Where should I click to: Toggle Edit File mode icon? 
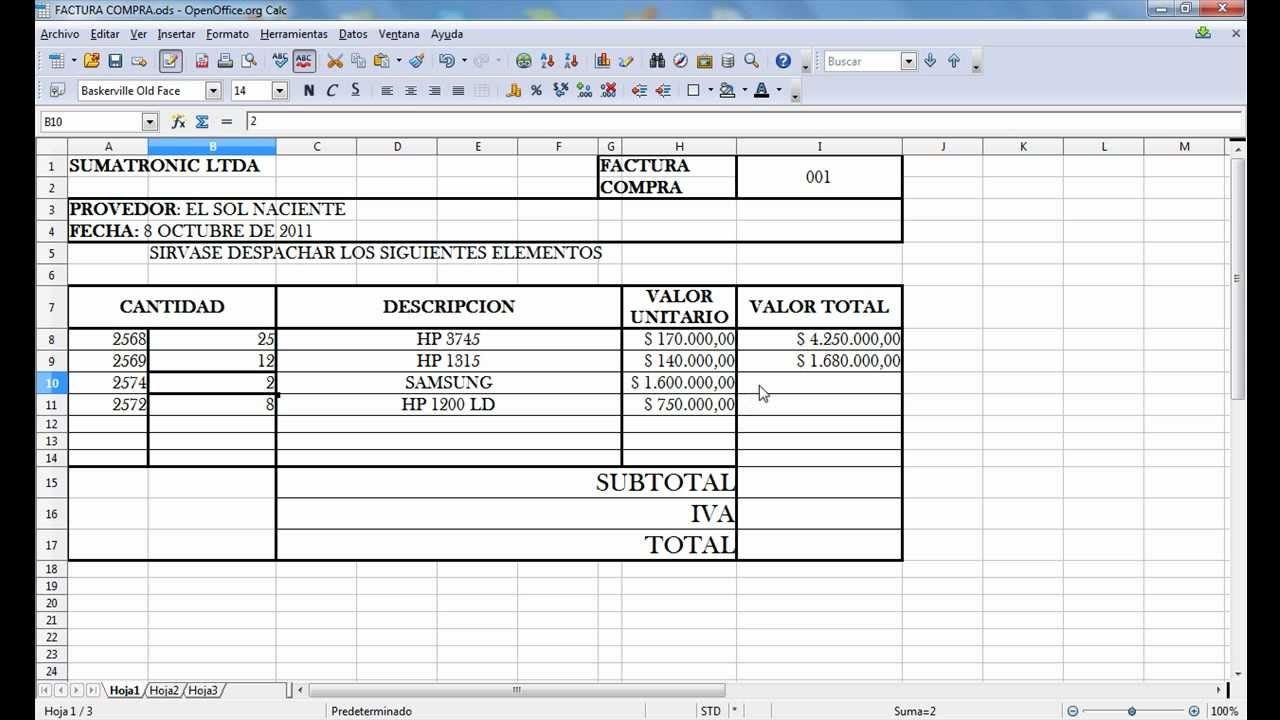pyautogui.click(x=171, y=61)
